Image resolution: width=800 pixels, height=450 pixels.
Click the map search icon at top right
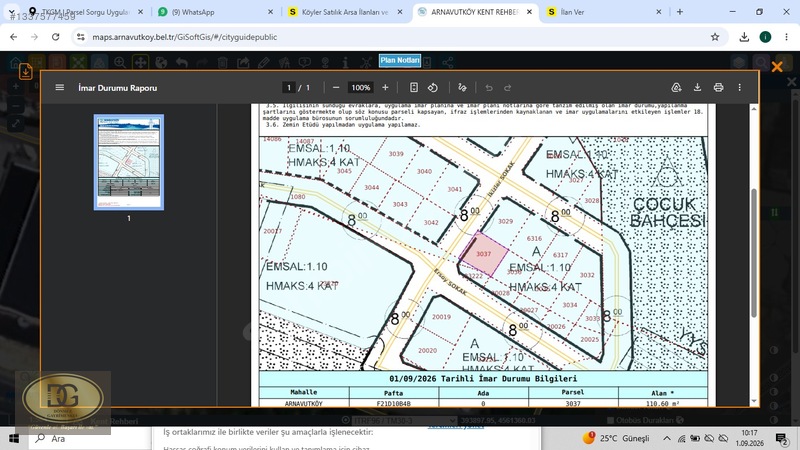(761, 62)
